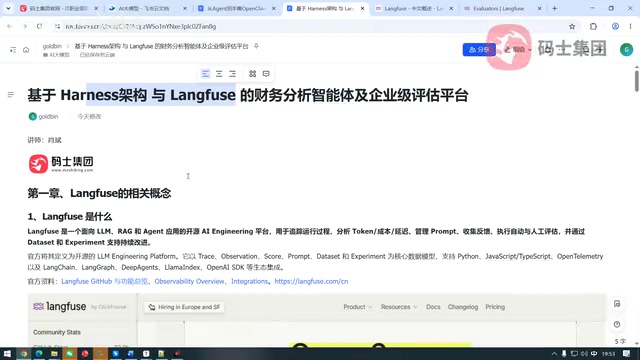
Task: Open File Explorer from the taskbar
Action: tap(54, 354)
